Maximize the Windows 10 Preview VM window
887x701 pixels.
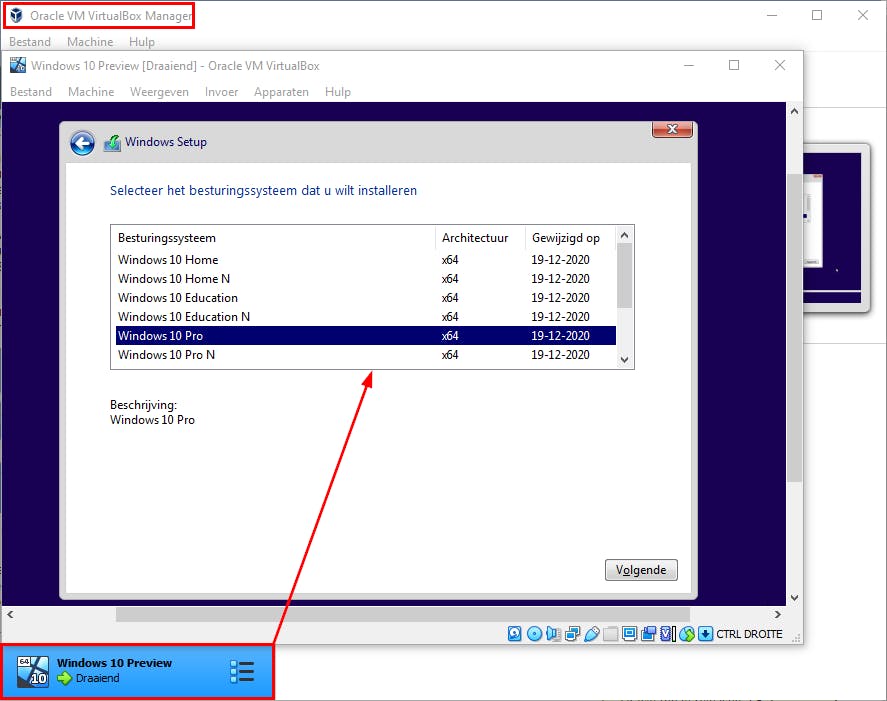click(734, 65)
